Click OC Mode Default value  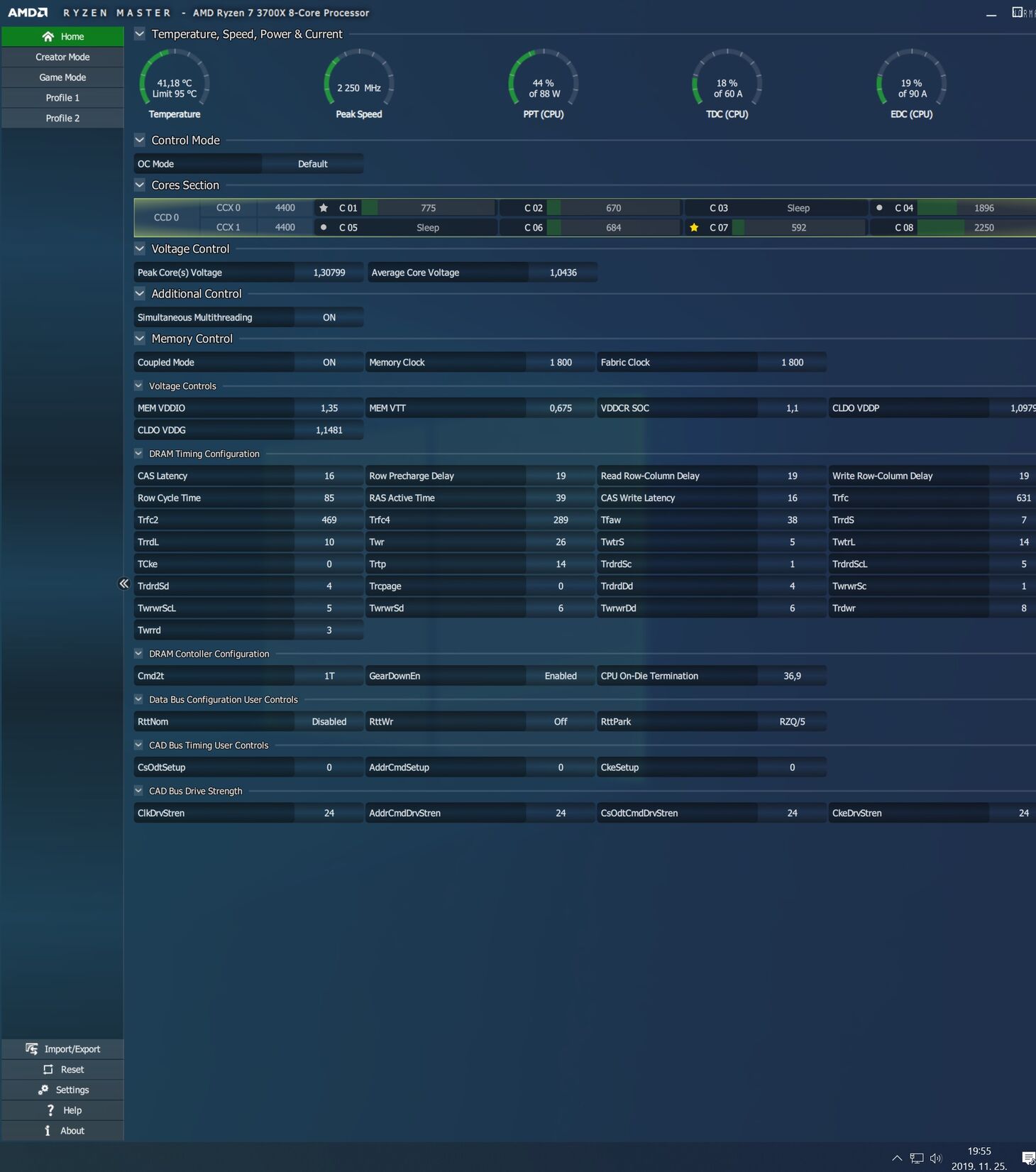tap(313, 164)
